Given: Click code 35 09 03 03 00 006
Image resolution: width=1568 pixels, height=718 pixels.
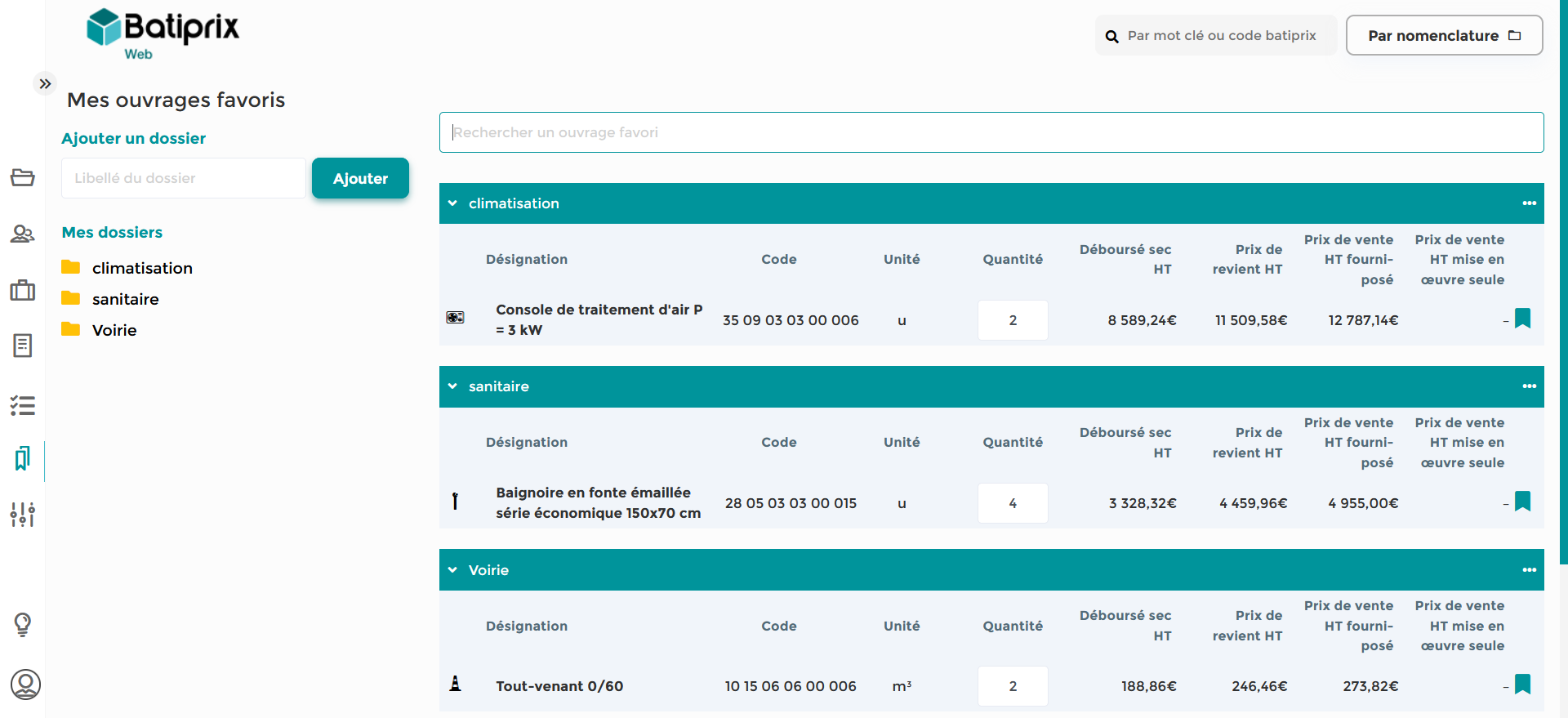Looking at the screenshot, I should point(791,320).
